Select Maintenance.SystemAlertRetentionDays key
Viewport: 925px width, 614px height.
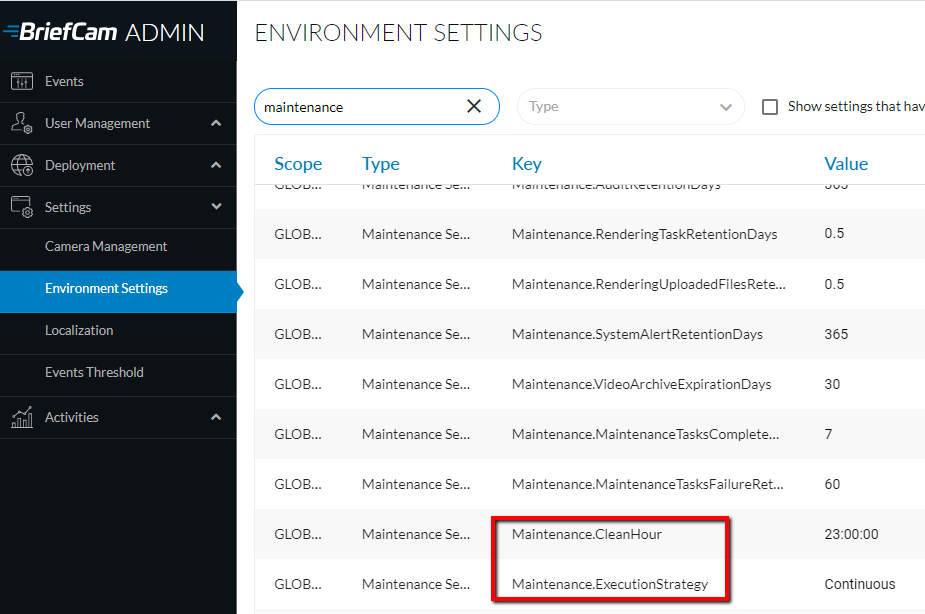pos(637,334)
